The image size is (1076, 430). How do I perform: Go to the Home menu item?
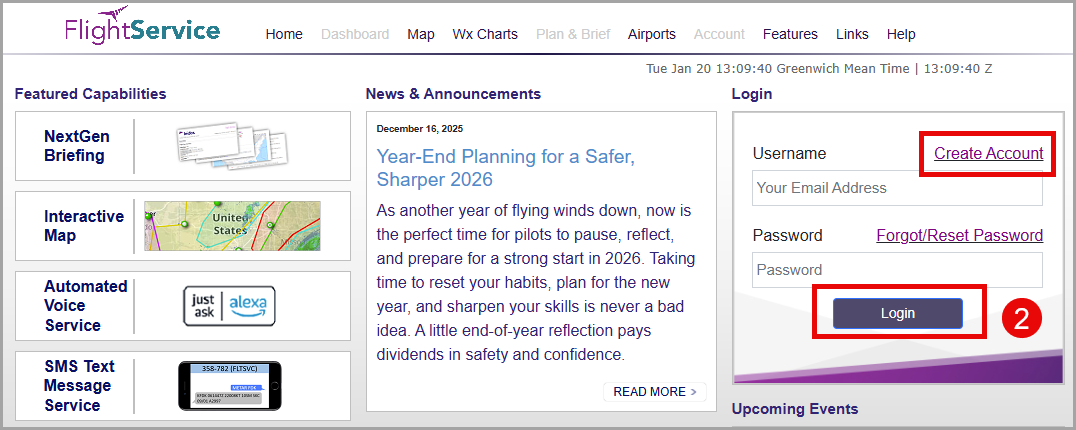[284, 34]
